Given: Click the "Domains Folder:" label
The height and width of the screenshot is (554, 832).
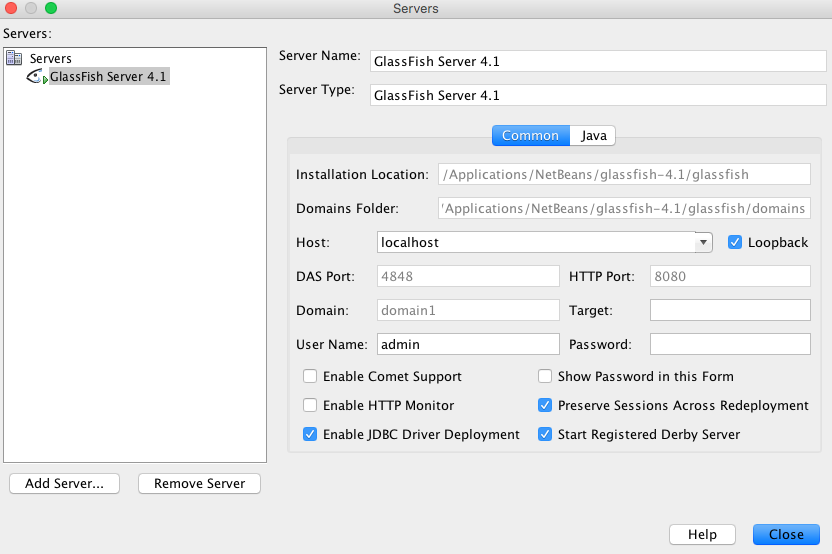Looking at the screenshot, I should point(348,209).
